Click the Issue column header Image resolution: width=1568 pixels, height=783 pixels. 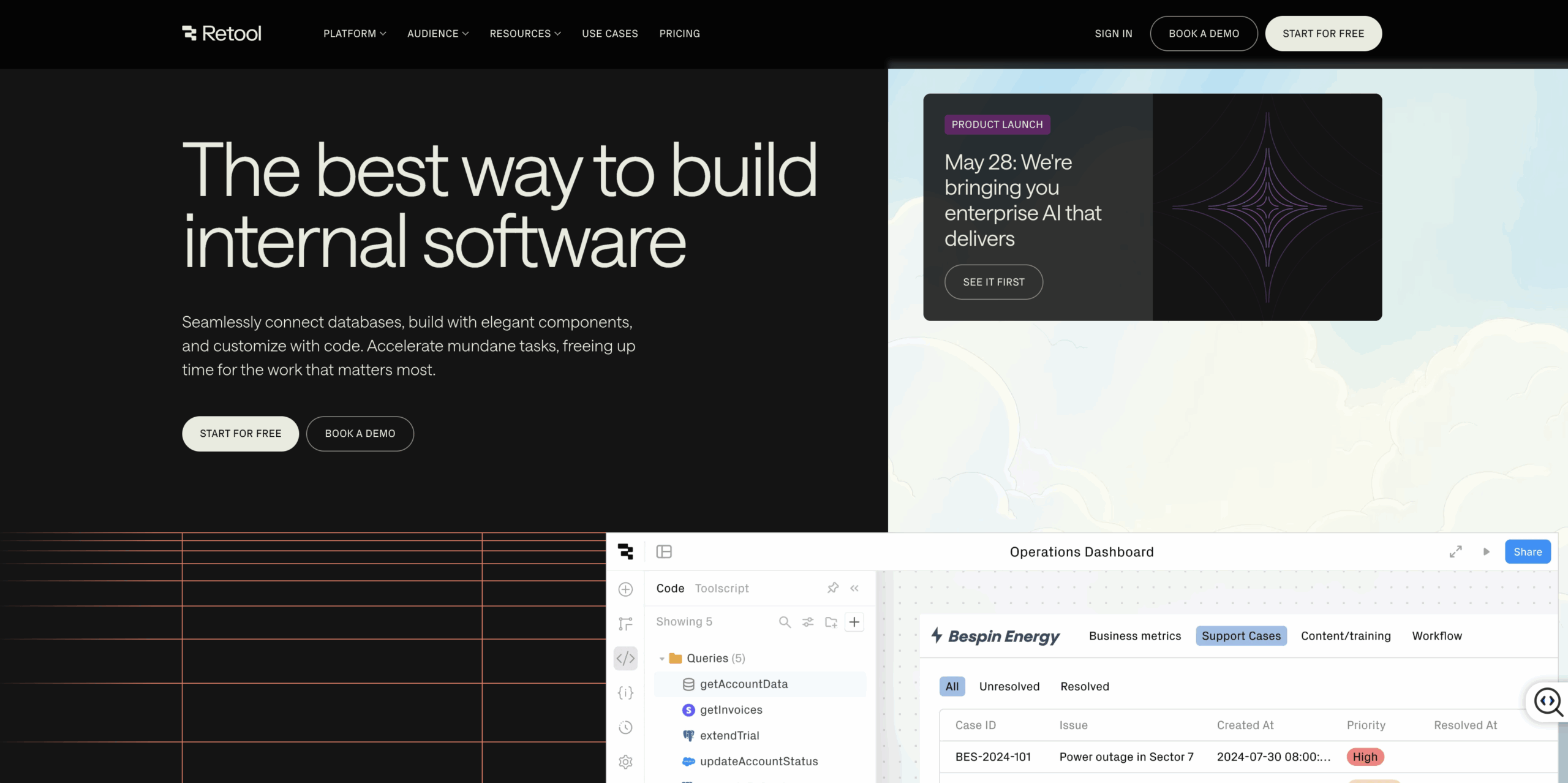[x=1073, y=725]
